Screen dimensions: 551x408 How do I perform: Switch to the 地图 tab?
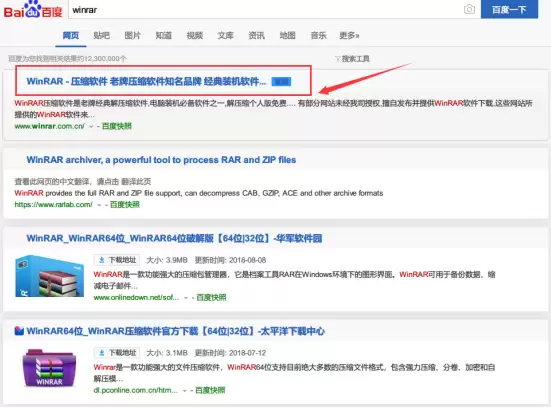click(x=287, y=35)
